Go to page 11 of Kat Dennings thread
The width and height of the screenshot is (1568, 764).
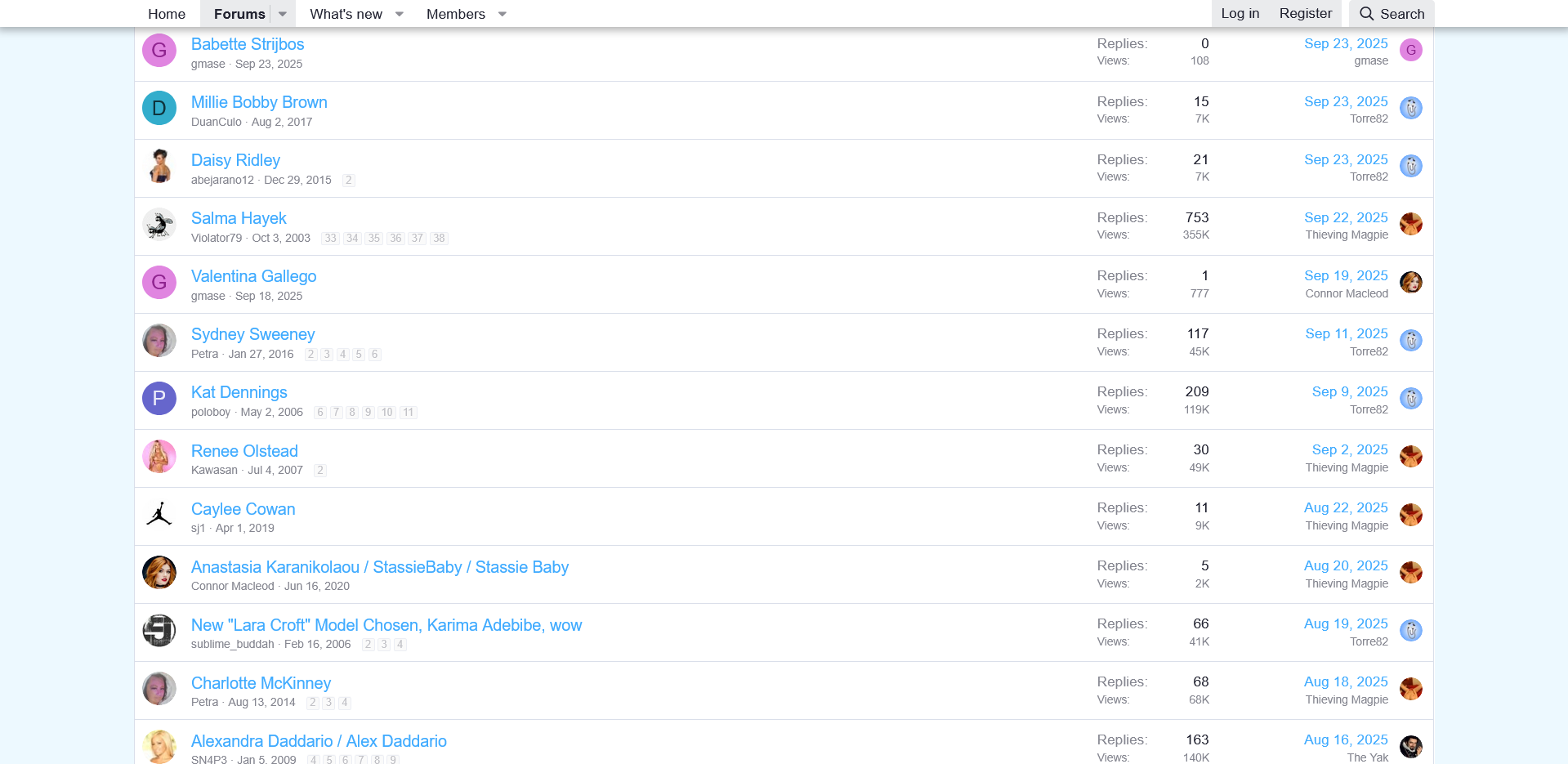coord(408,413)
